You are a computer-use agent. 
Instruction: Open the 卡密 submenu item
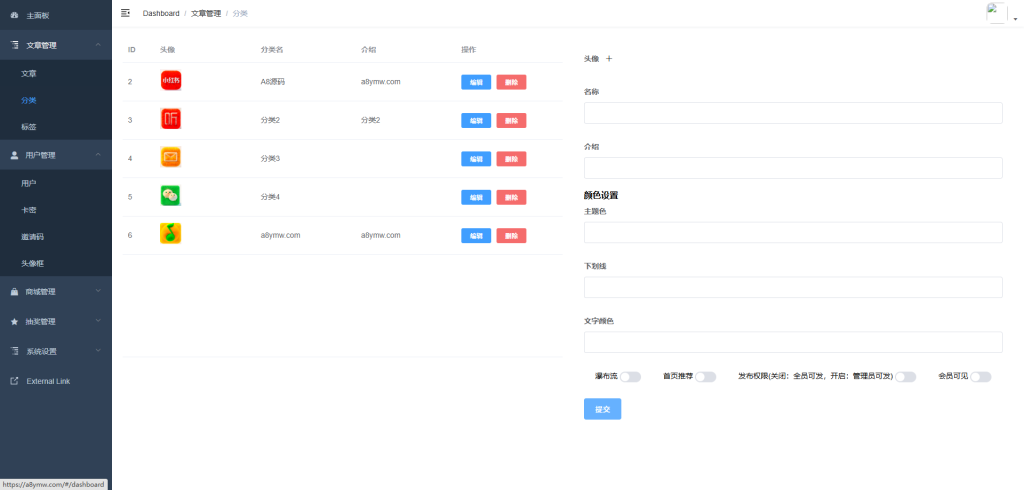pos(56,210)
